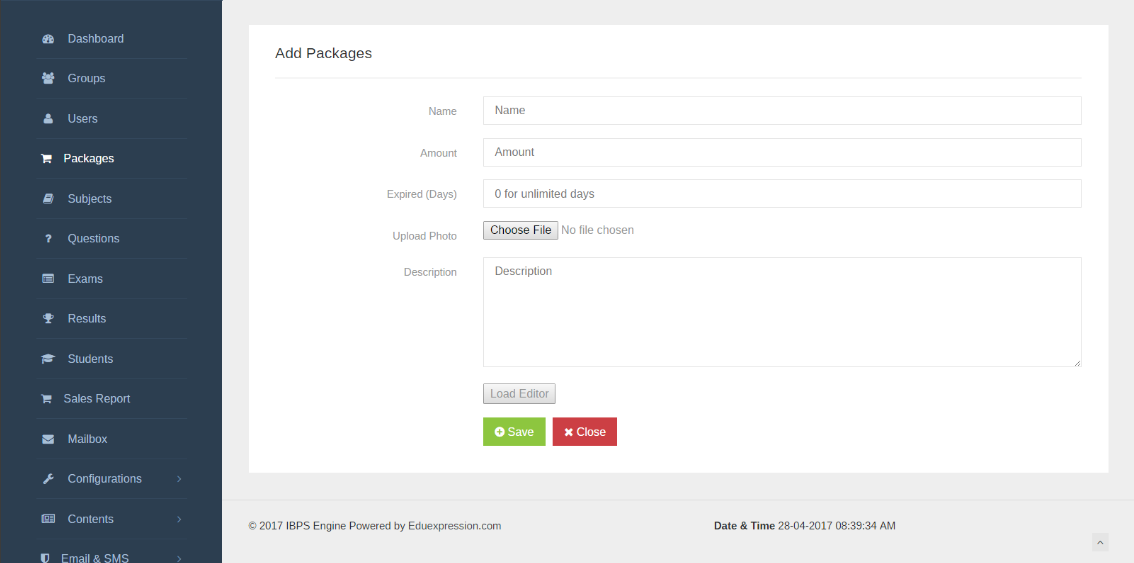Click the scroll-to-top arrow button
The width and height of the screenshot is (1134, 563).
click(1100, 542)
